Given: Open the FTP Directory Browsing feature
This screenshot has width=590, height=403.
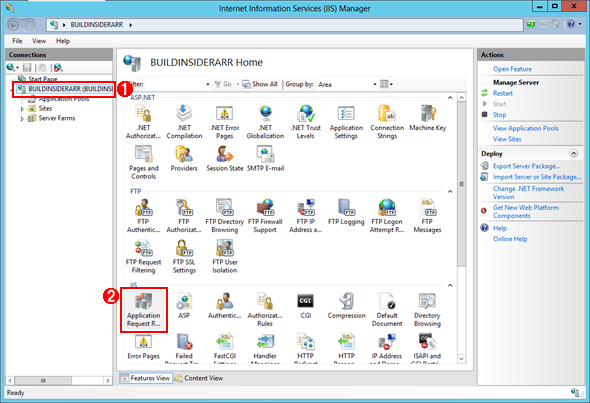Looking at the screenshot, I should click(225, 216).
